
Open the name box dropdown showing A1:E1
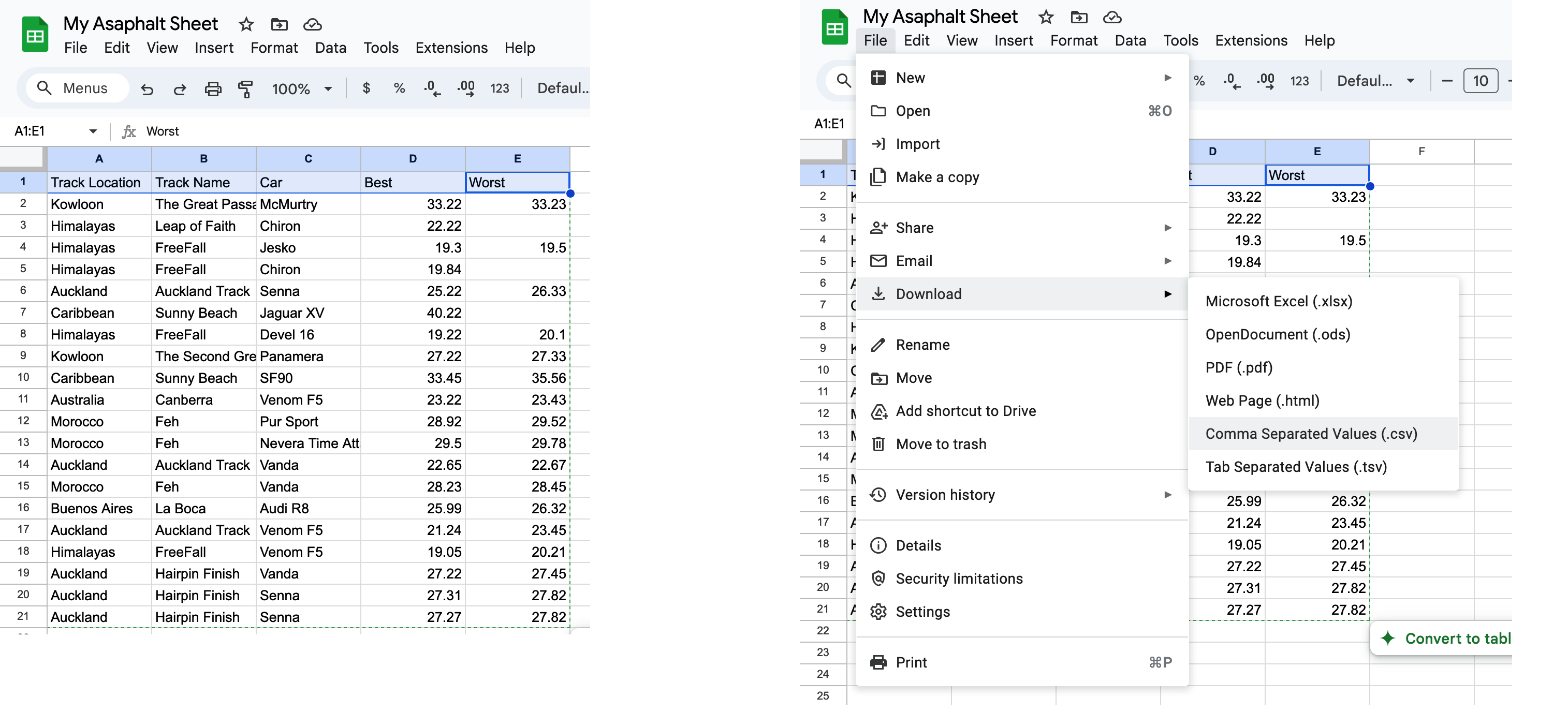tap(93, 131)
